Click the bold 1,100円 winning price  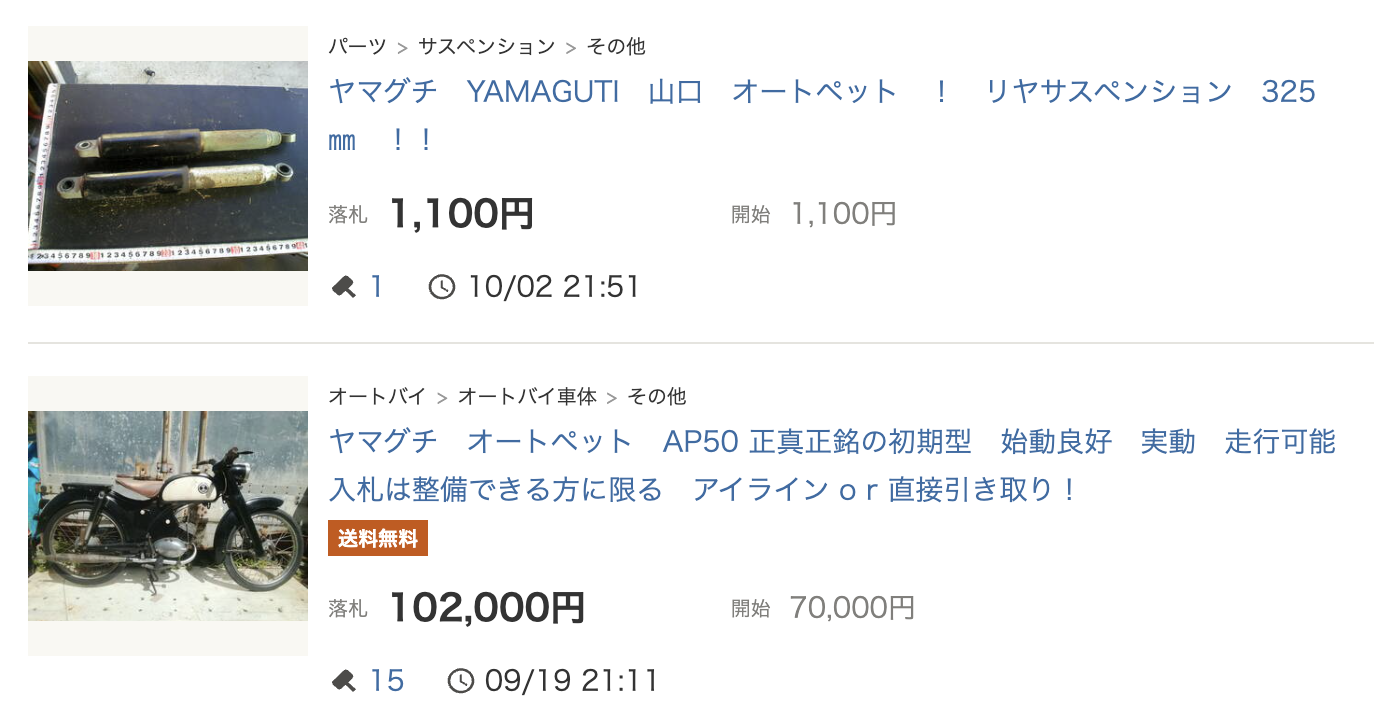461,214
